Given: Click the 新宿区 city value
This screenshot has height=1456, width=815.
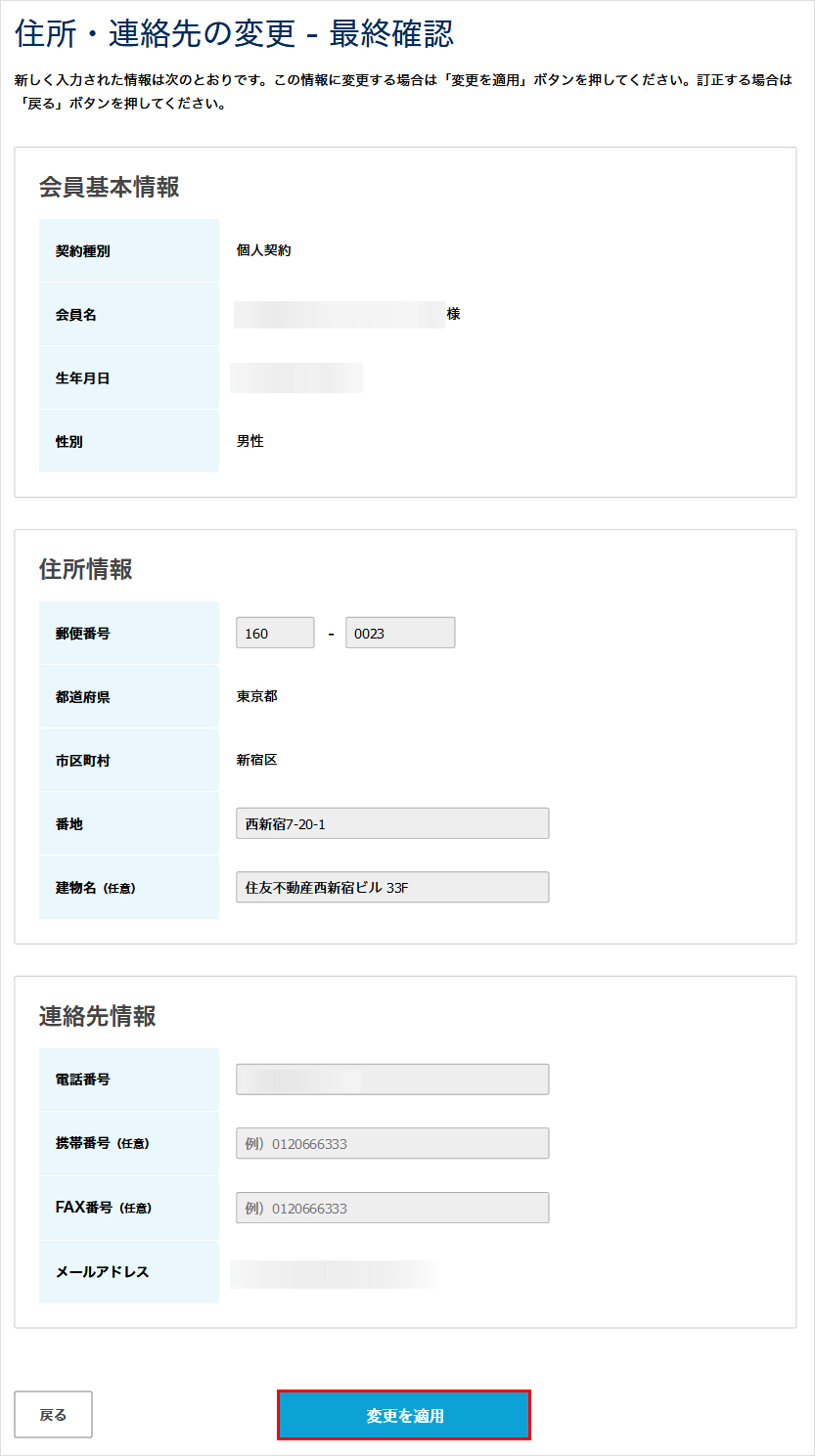Looking at the screenshot, I should 257,760.
